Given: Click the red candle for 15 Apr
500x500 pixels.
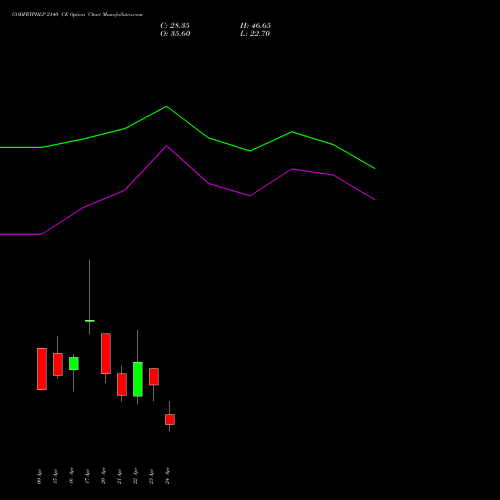Looking at the screenshot, I should tap(58, 364).
